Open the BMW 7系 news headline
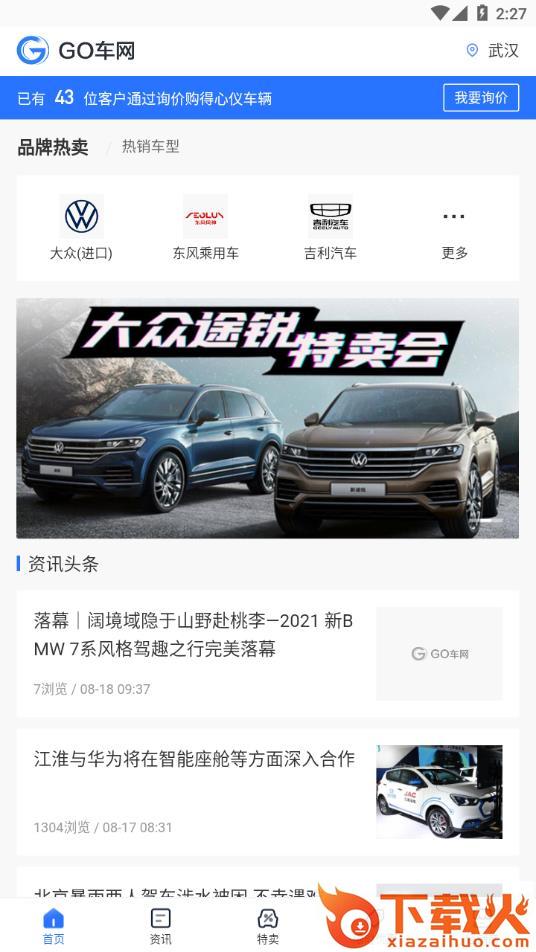This screenshot has height=952, width=536. click(x=193, y=634)
